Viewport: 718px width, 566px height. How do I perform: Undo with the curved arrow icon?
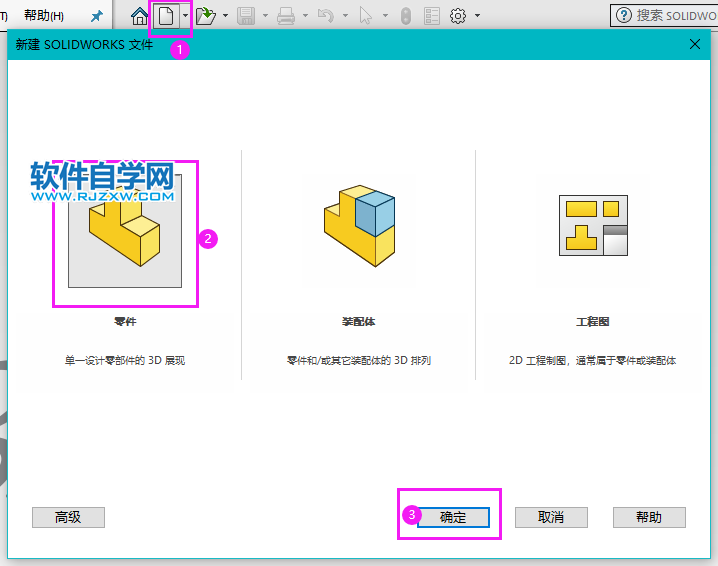coord(326,16)
